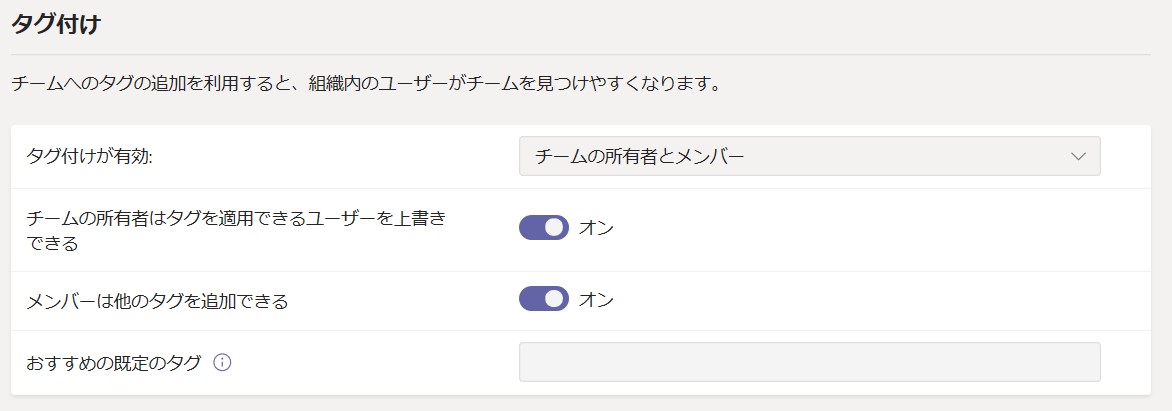This screenshot has height=411, width=1172.
Task: Click the info icon beside おすすめの既定のタグ
Action: coord(223,362)
